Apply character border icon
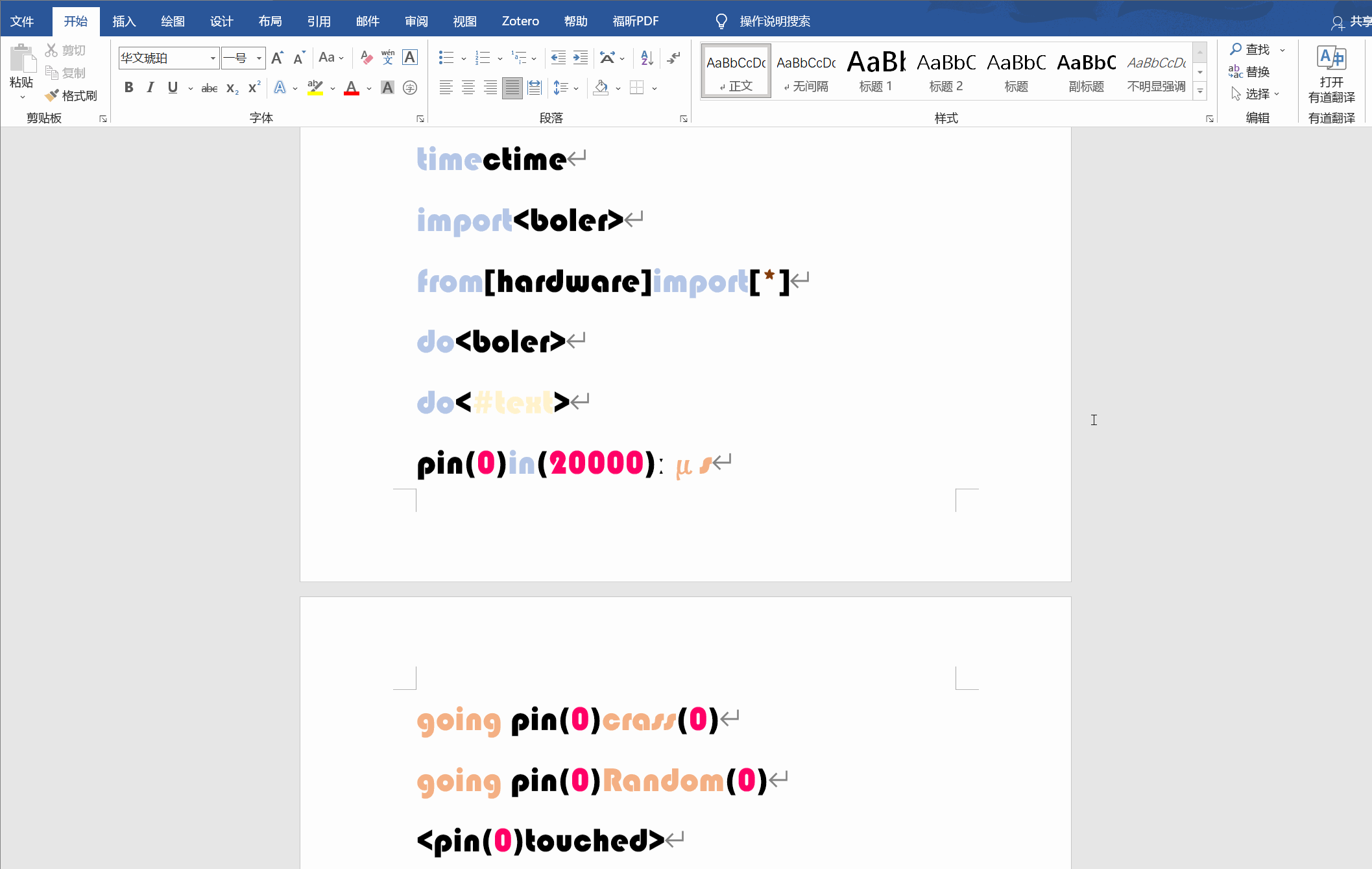The image size is (1372, 869). point(410,58)
